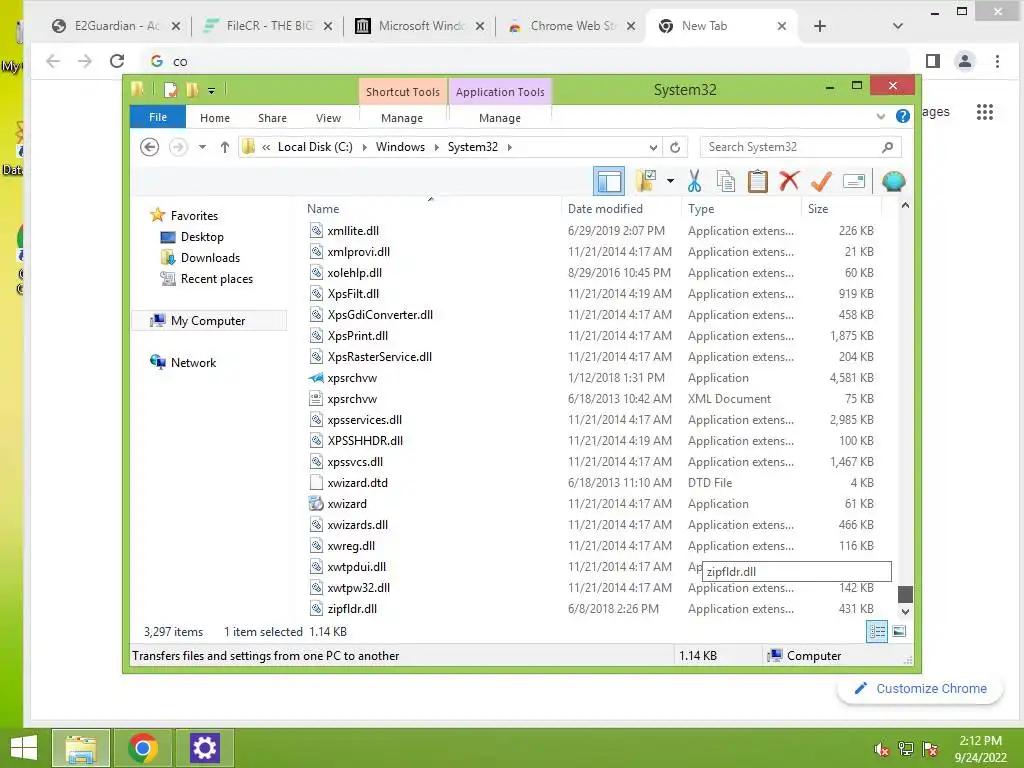Click the Paste clipboard icon
1024x768 pixels.
pos(758,182)
